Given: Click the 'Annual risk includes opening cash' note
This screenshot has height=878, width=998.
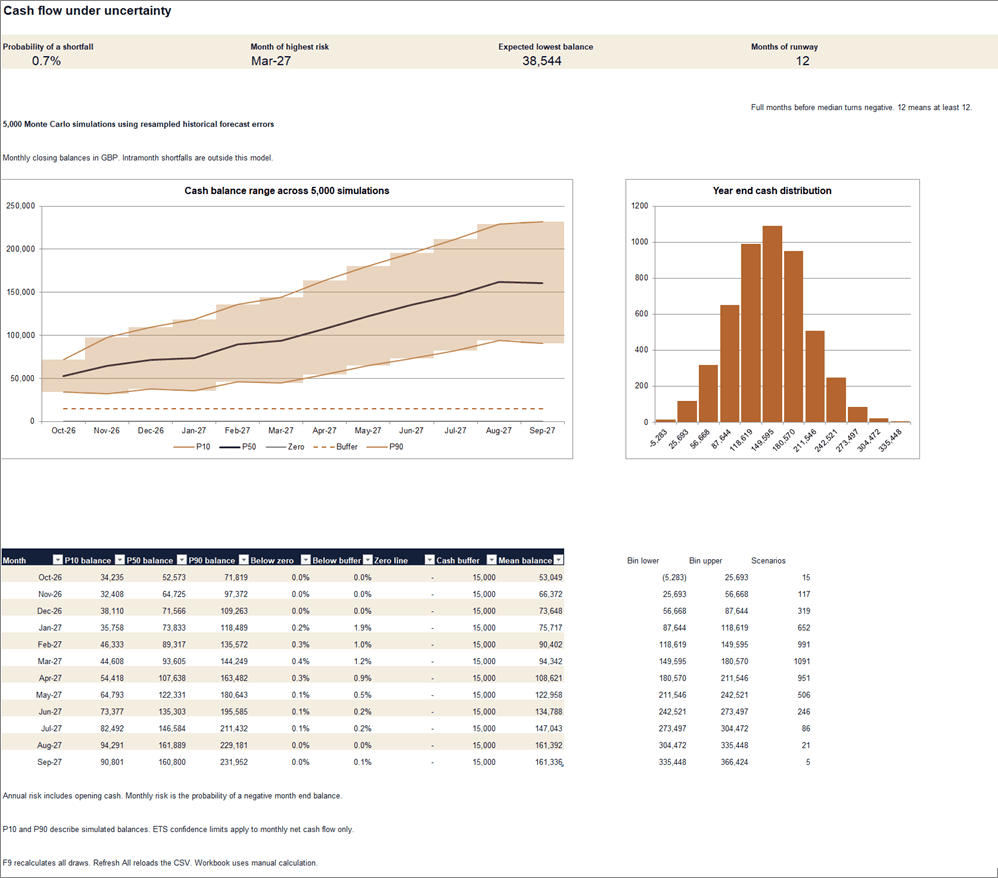Looking at the screenshot, I should [172, 796].
